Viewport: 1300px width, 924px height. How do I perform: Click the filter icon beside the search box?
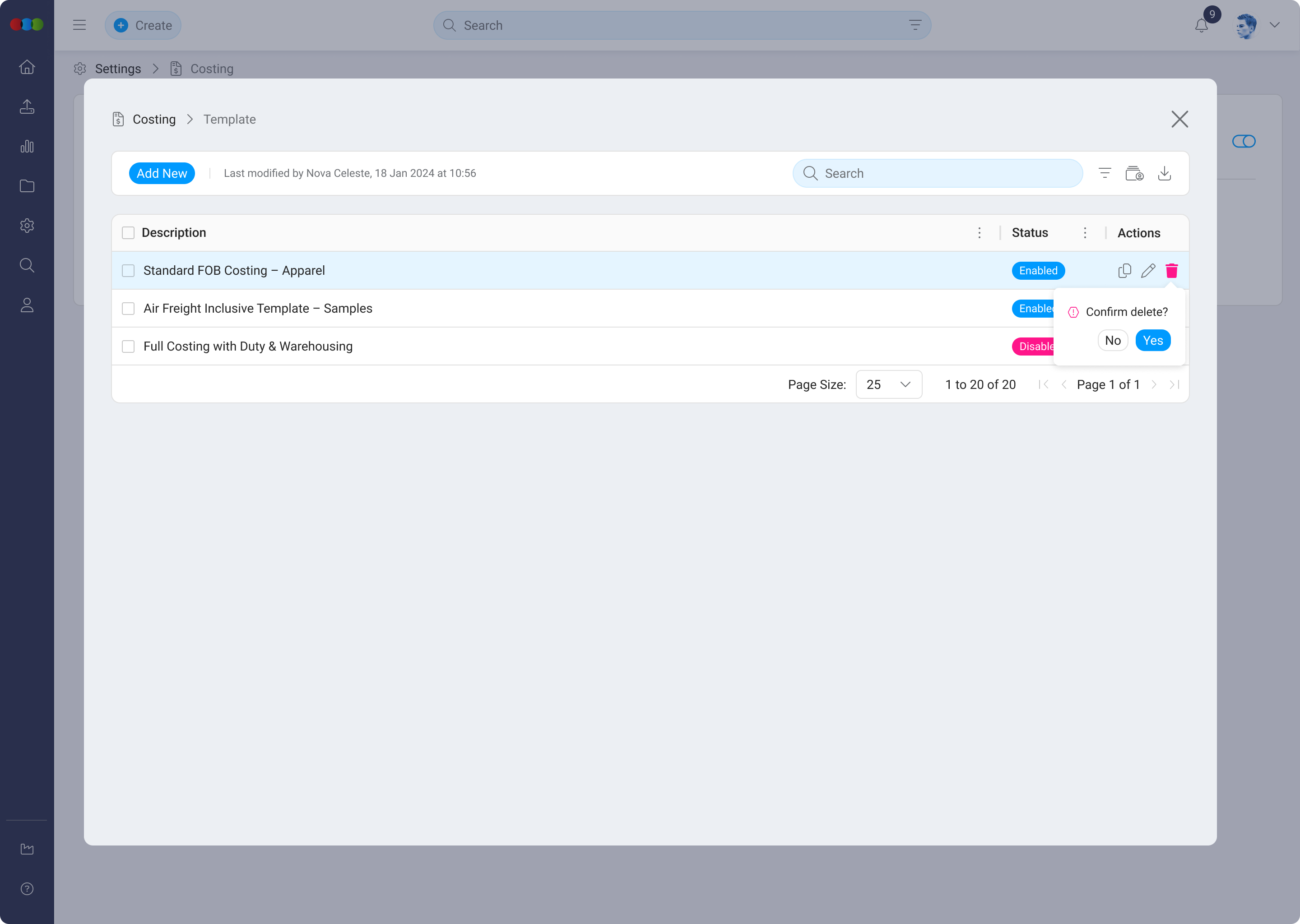pyautogui.click(x=1105, y=173)
